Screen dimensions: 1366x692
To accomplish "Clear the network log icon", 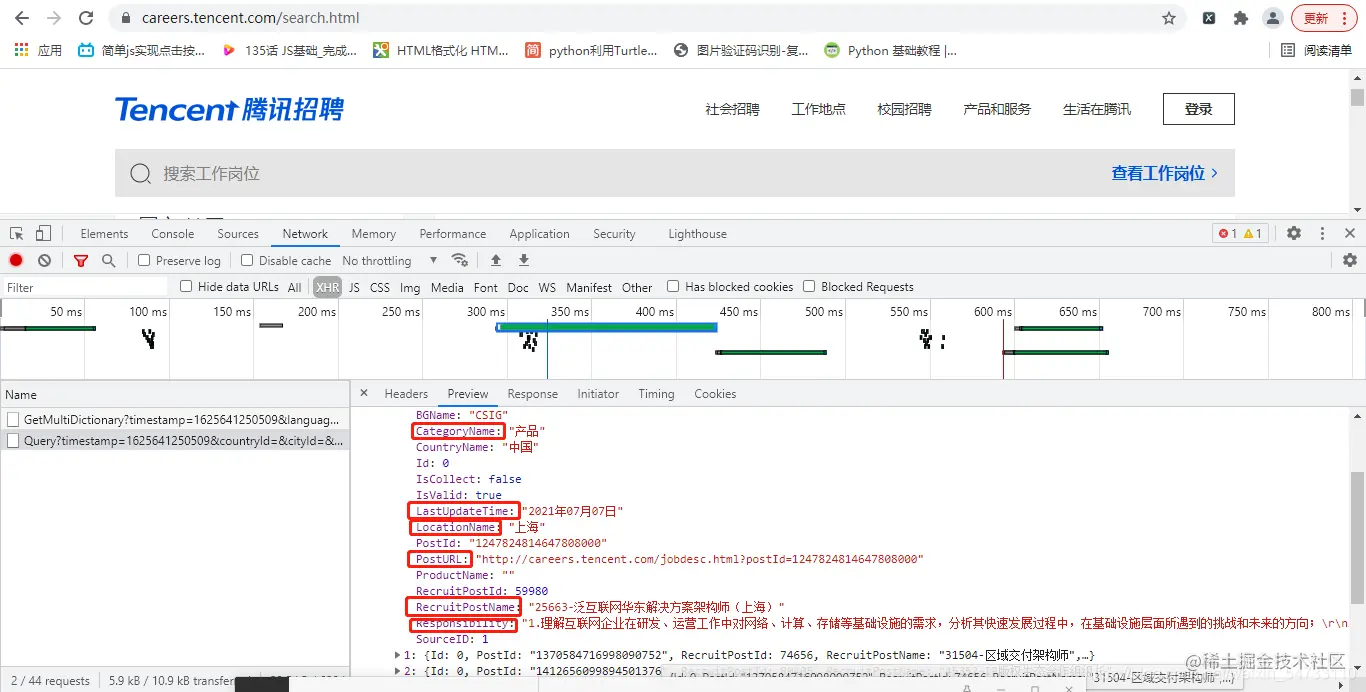I will [x=44, y=260].
